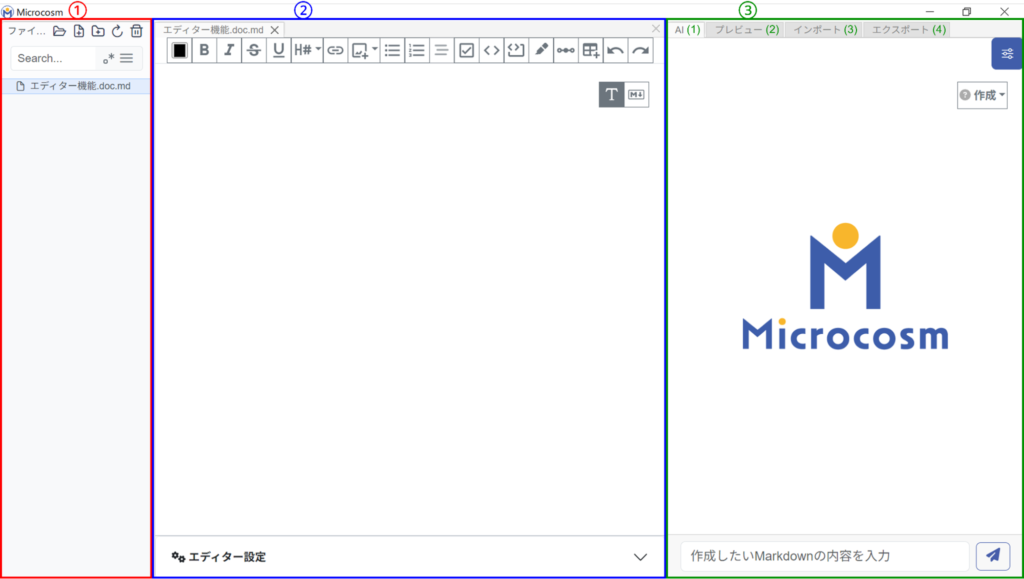Open AI settings sliders button
The width and height of the screenshot is (1024, 579).
(x=1006, y=54)
